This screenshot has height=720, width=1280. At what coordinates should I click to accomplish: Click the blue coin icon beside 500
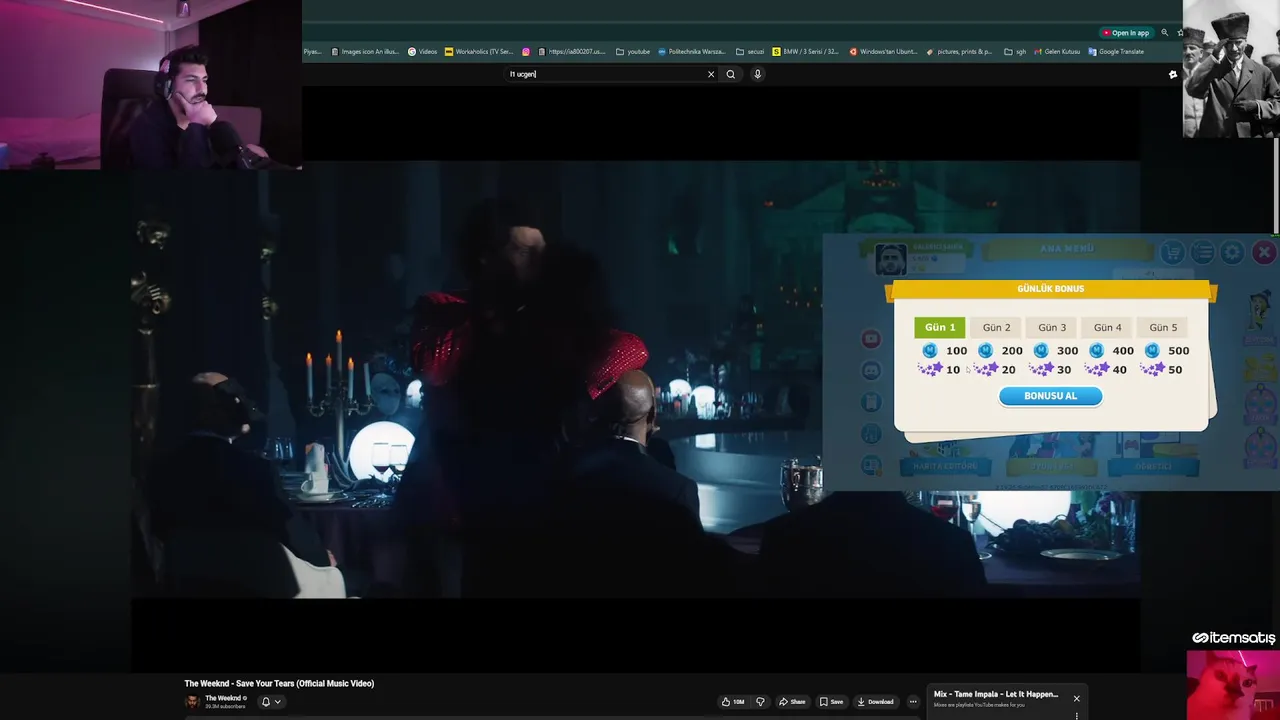pyautogui.click(x=1152, y=351)
